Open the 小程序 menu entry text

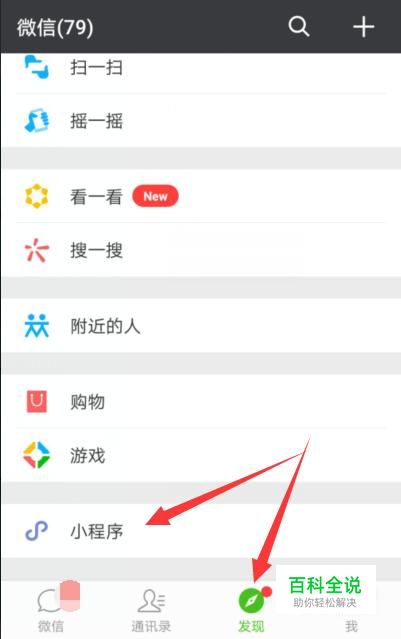click(97, 531)
